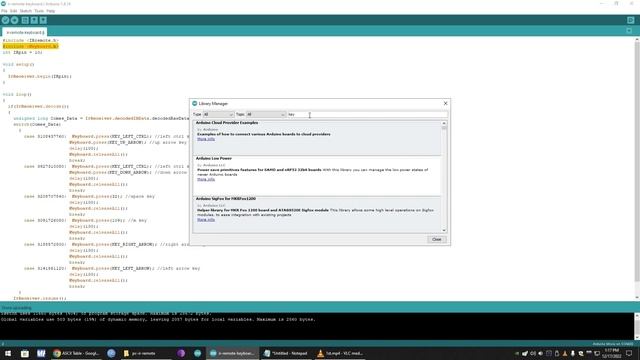Open More info for Arduino Low Power
The height and width of the screenshot is (360, 640).
(x=206, y=179)
